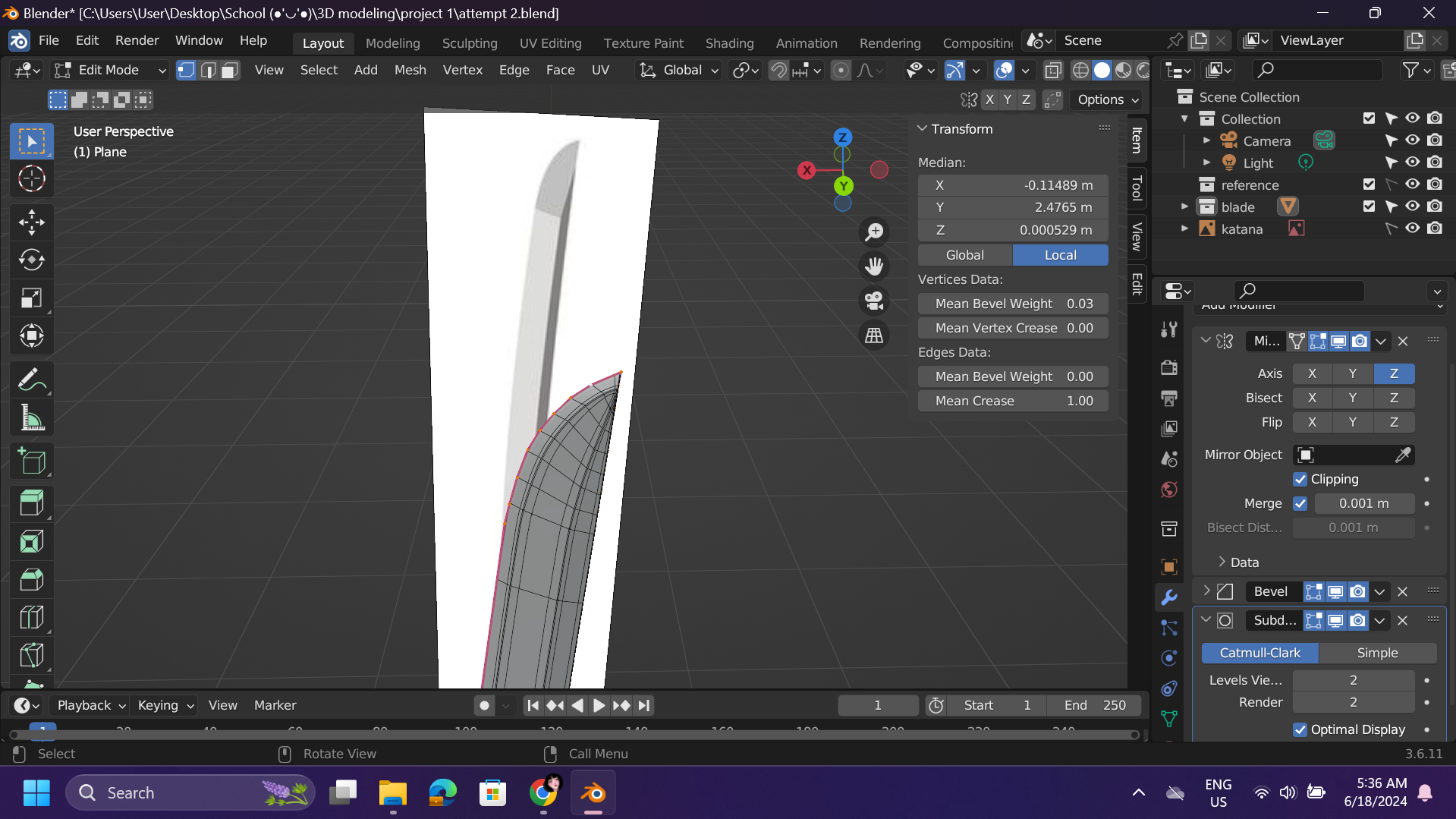The image size is (1456, 819).
Task: Click the End frame 250 field
Action: (1095, 705)
